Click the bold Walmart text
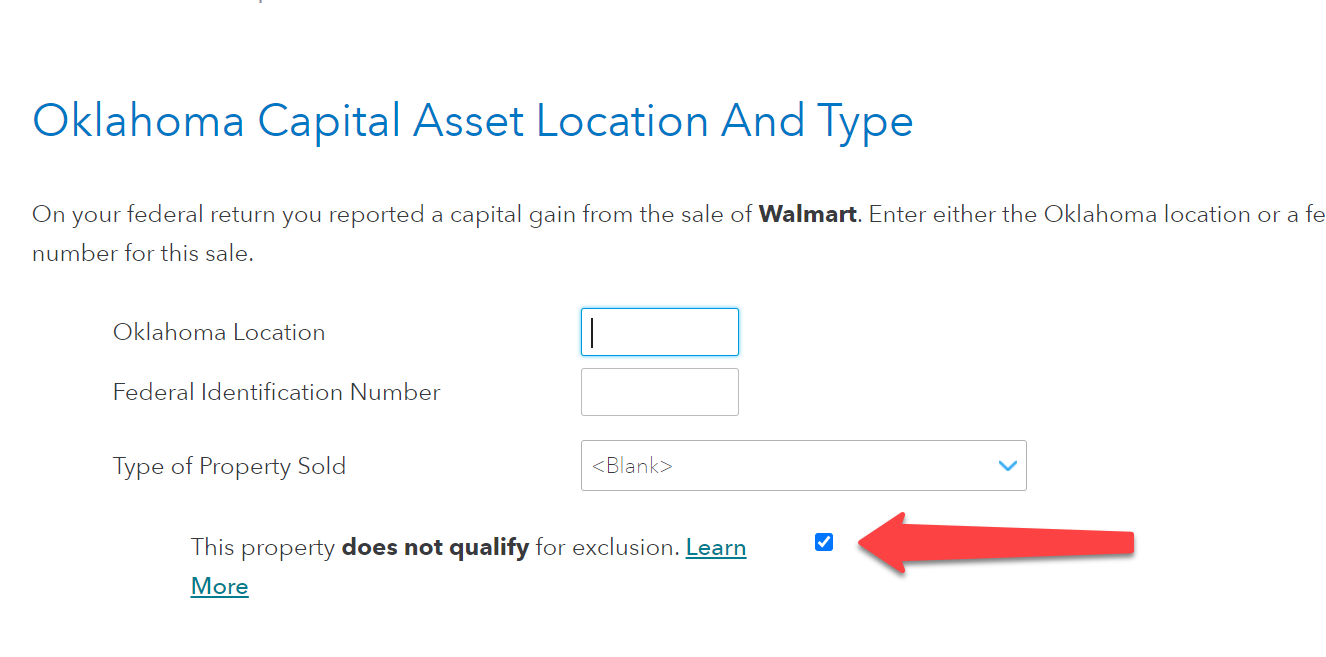This screenshot has width=1326, height=657. pyautogui.click(x=808, y=214)
